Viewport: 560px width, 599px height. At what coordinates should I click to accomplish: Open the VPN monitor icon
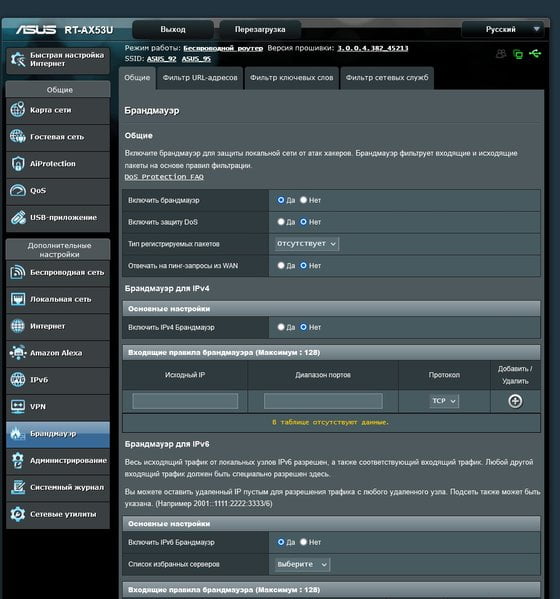[x=18, y=406]
